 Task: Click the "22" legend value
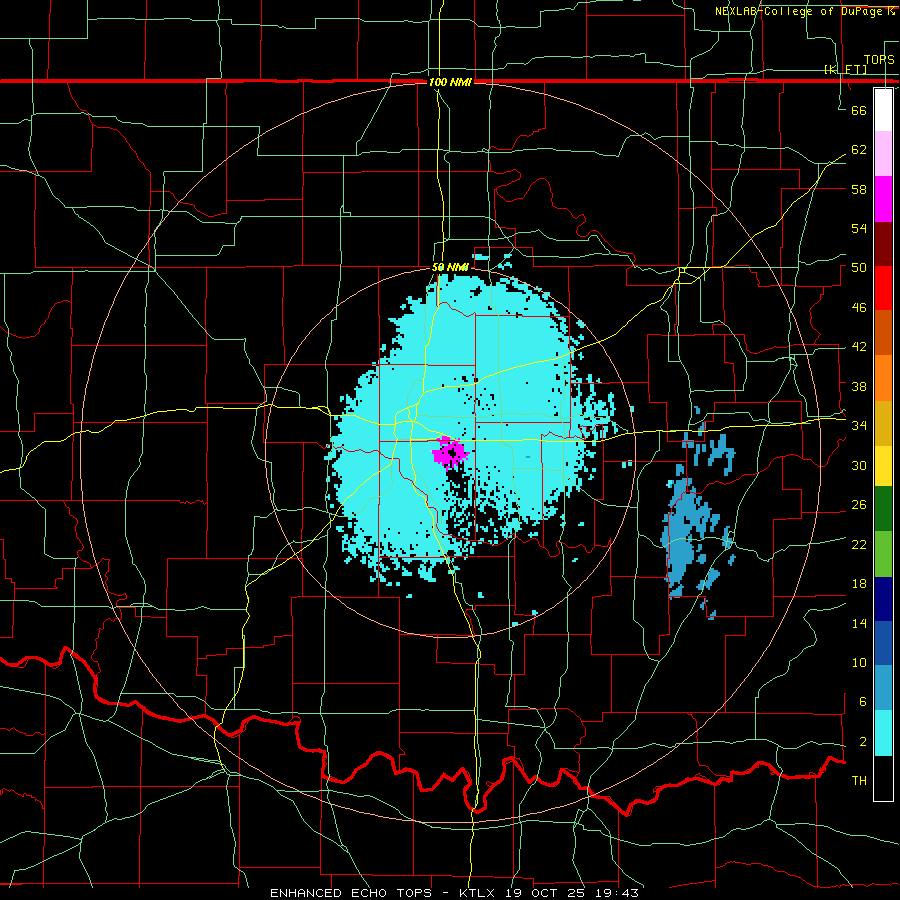859,545
